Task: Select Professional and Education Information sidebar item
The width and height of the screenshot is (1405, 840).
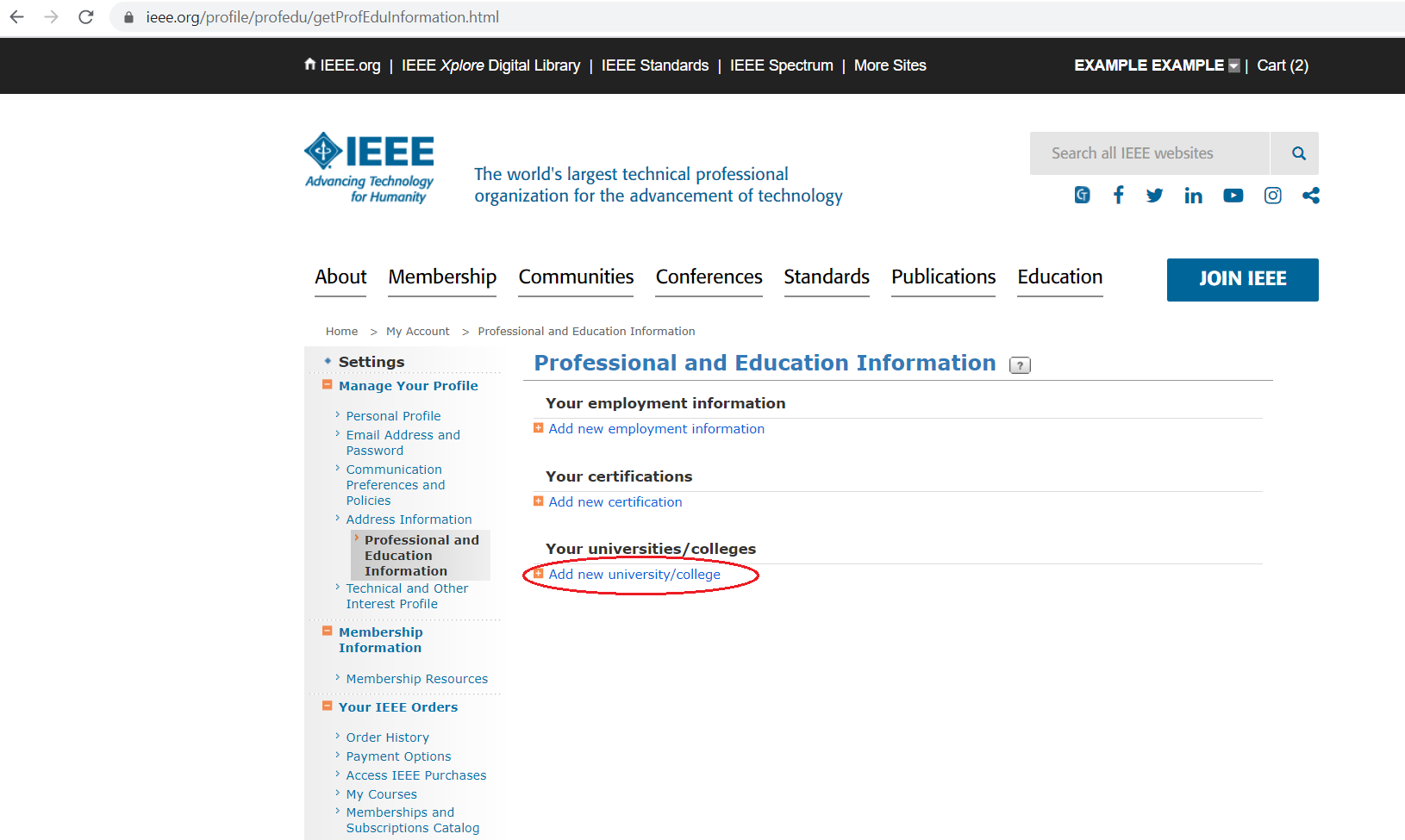Action: pos(421,556)
